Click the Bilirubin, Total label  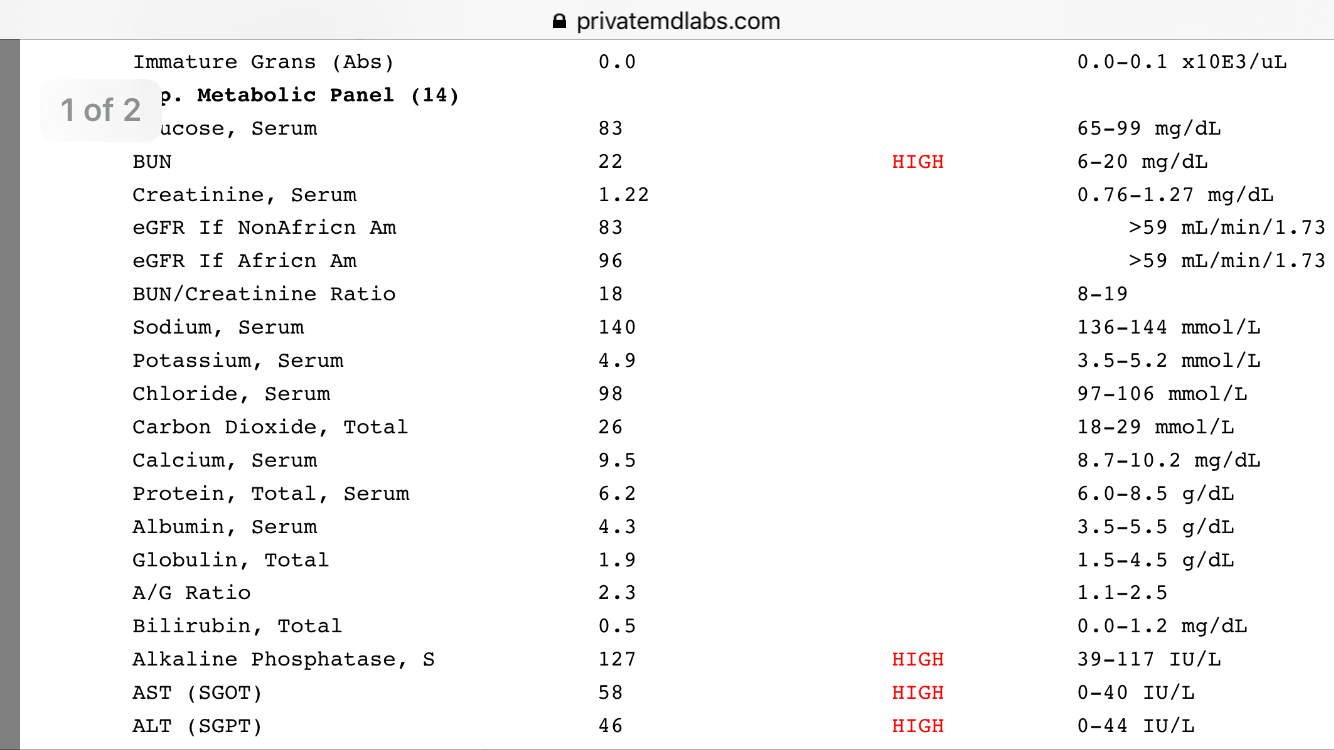[x=237, y=626]
